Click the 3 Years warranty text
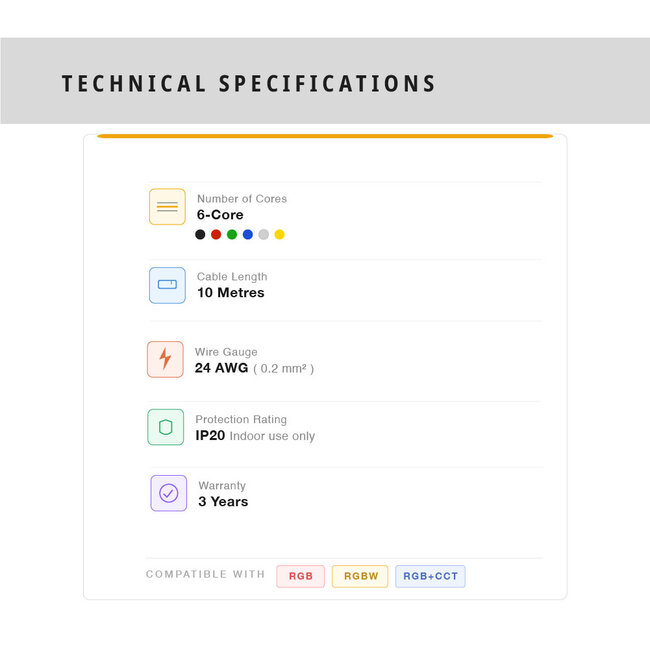Viewport: 650px width, 650px height. (223, 502)
